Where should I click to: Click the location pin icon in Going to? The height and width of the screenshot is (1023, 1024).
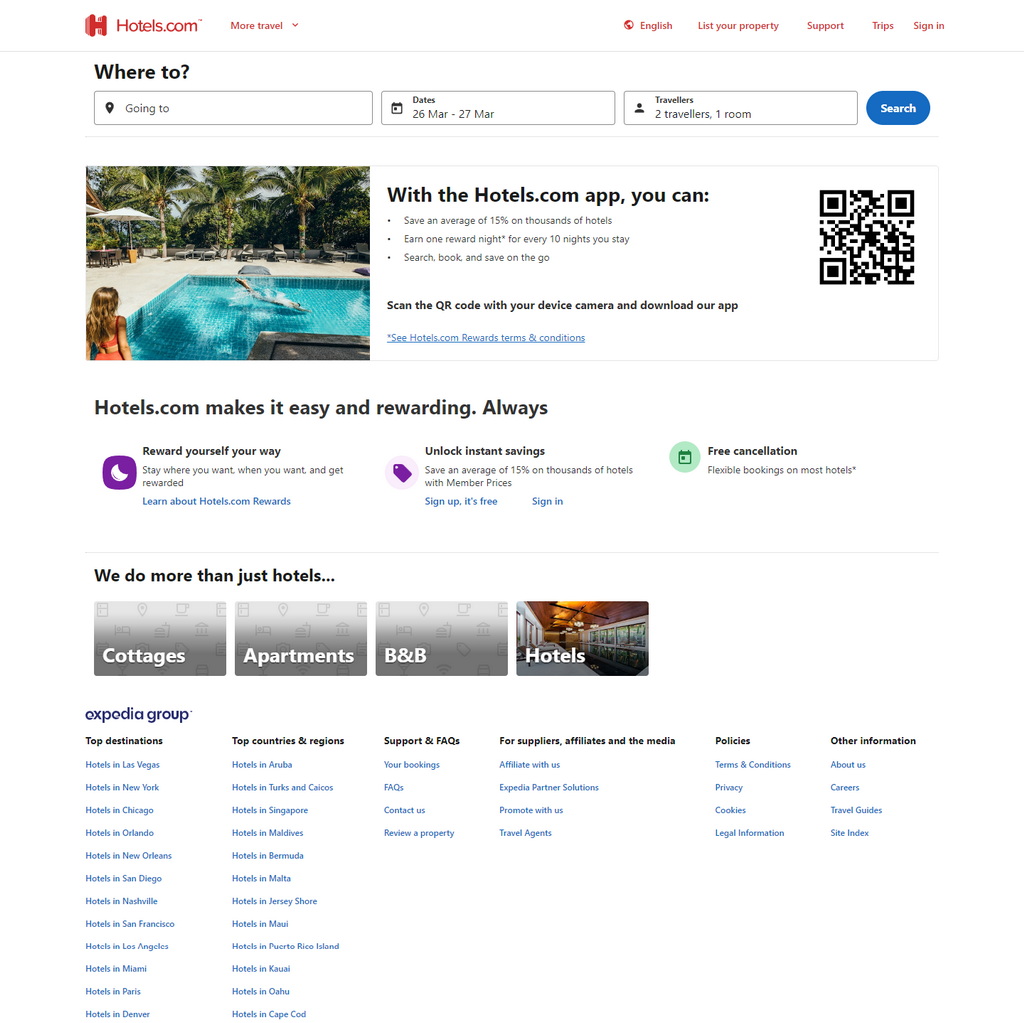click(x=110, y=108)
